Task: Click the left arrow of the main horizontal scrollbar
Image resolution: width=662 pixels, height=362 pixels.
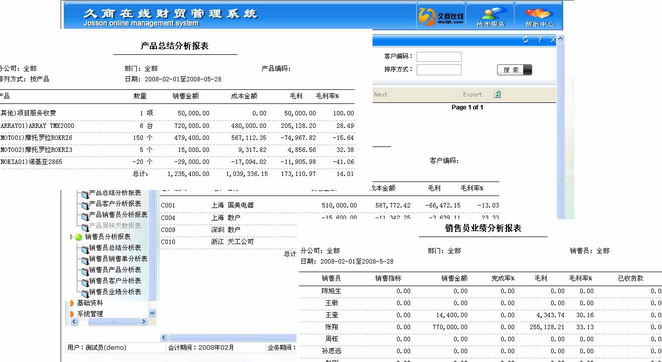Action: 164,338
